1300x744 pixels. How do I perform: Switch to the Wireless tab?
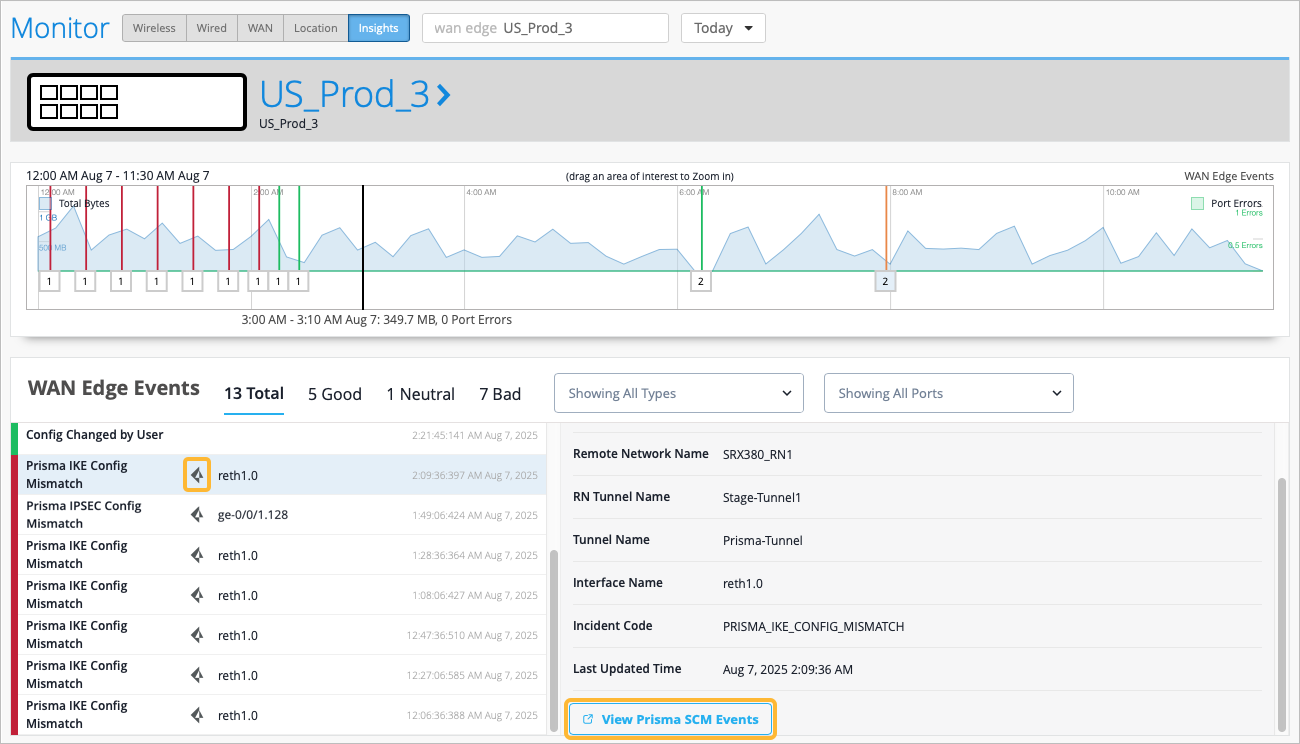click(x=154, y=28)
